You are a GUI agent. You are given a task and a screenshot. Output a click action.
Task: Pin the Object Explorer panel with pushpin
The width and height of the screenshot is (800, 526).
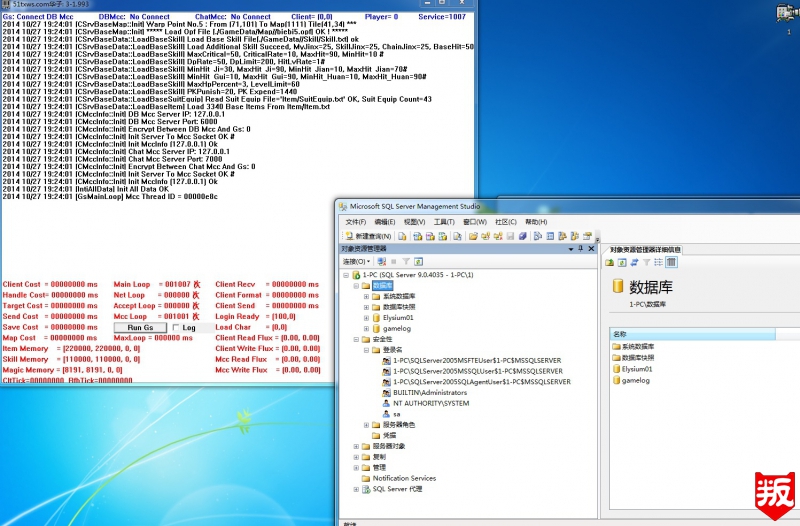pos(580,248)
